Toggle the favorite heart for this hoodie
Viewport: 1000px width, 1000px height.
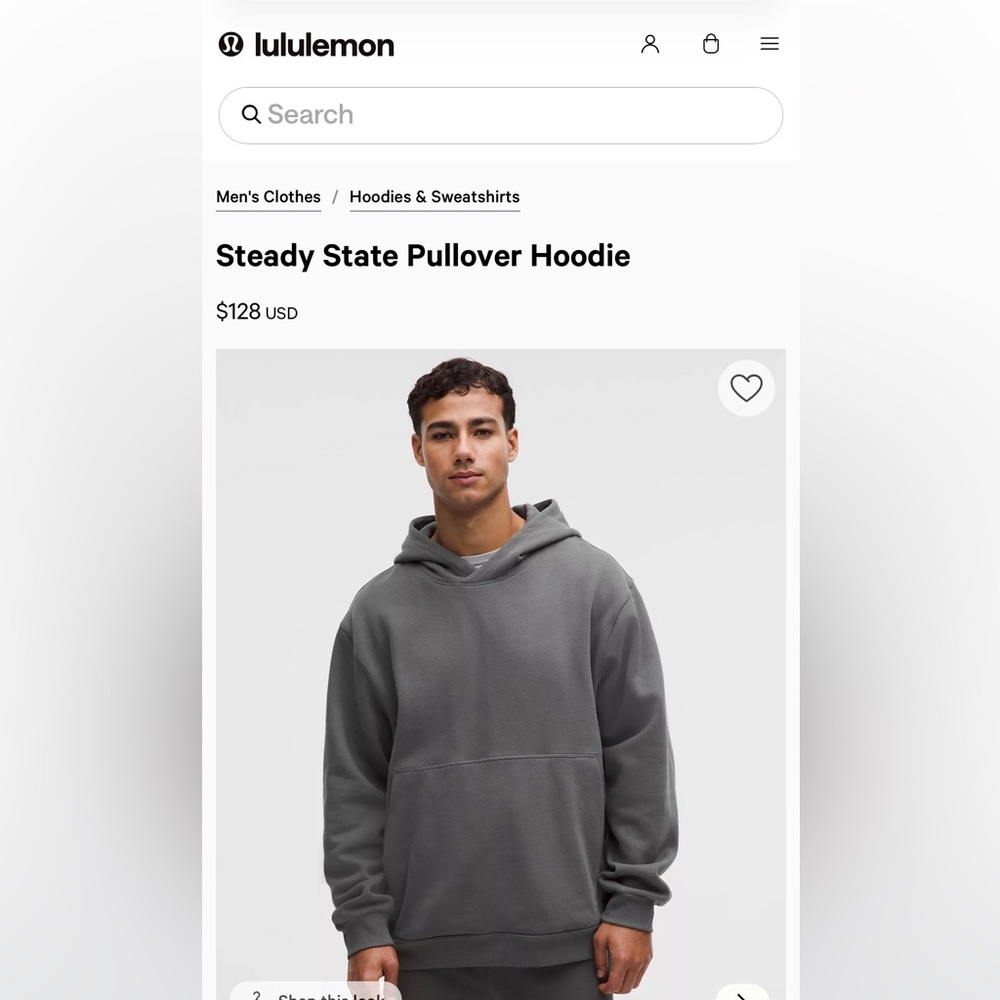[746, 388]
